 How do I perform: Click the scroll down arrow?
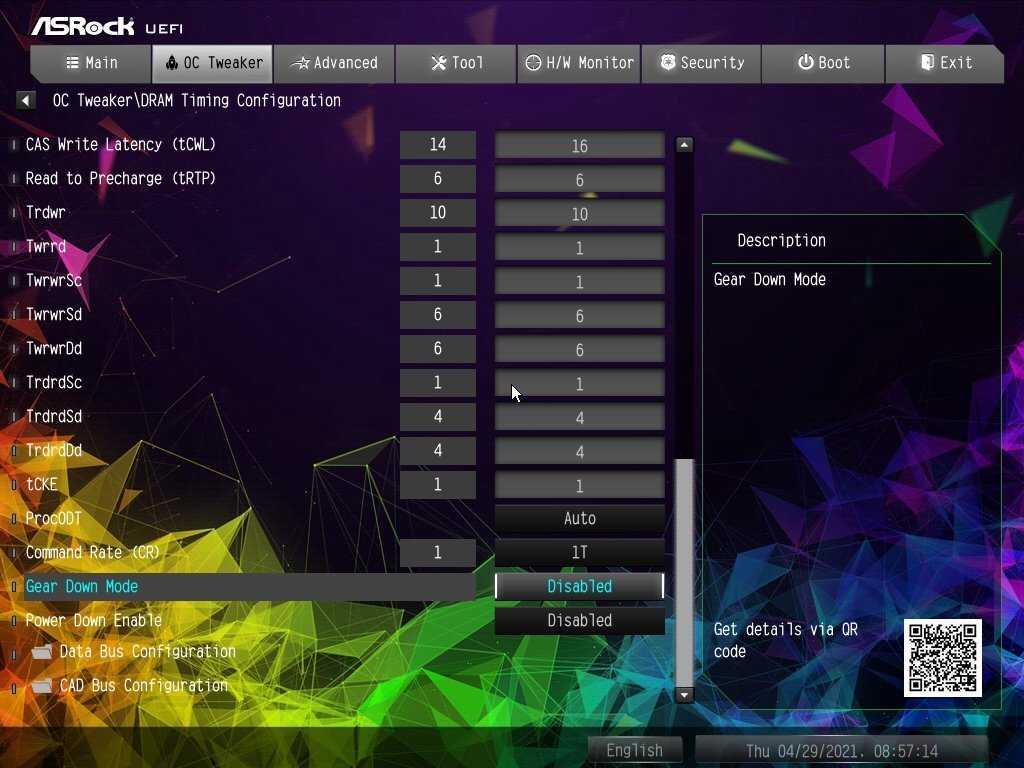coord(684,695)
